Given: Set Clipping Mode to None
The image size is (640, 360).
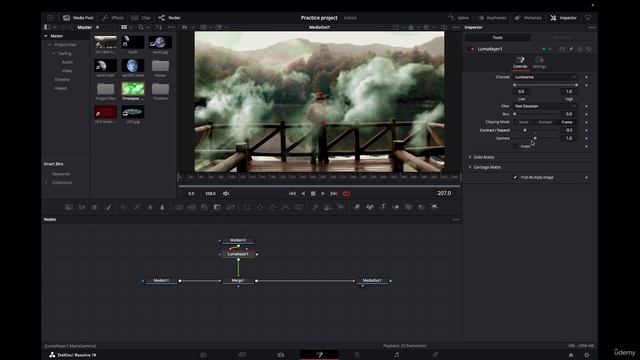Looking at the screenshot, I should pyautogui.click(x=523, y=122).
